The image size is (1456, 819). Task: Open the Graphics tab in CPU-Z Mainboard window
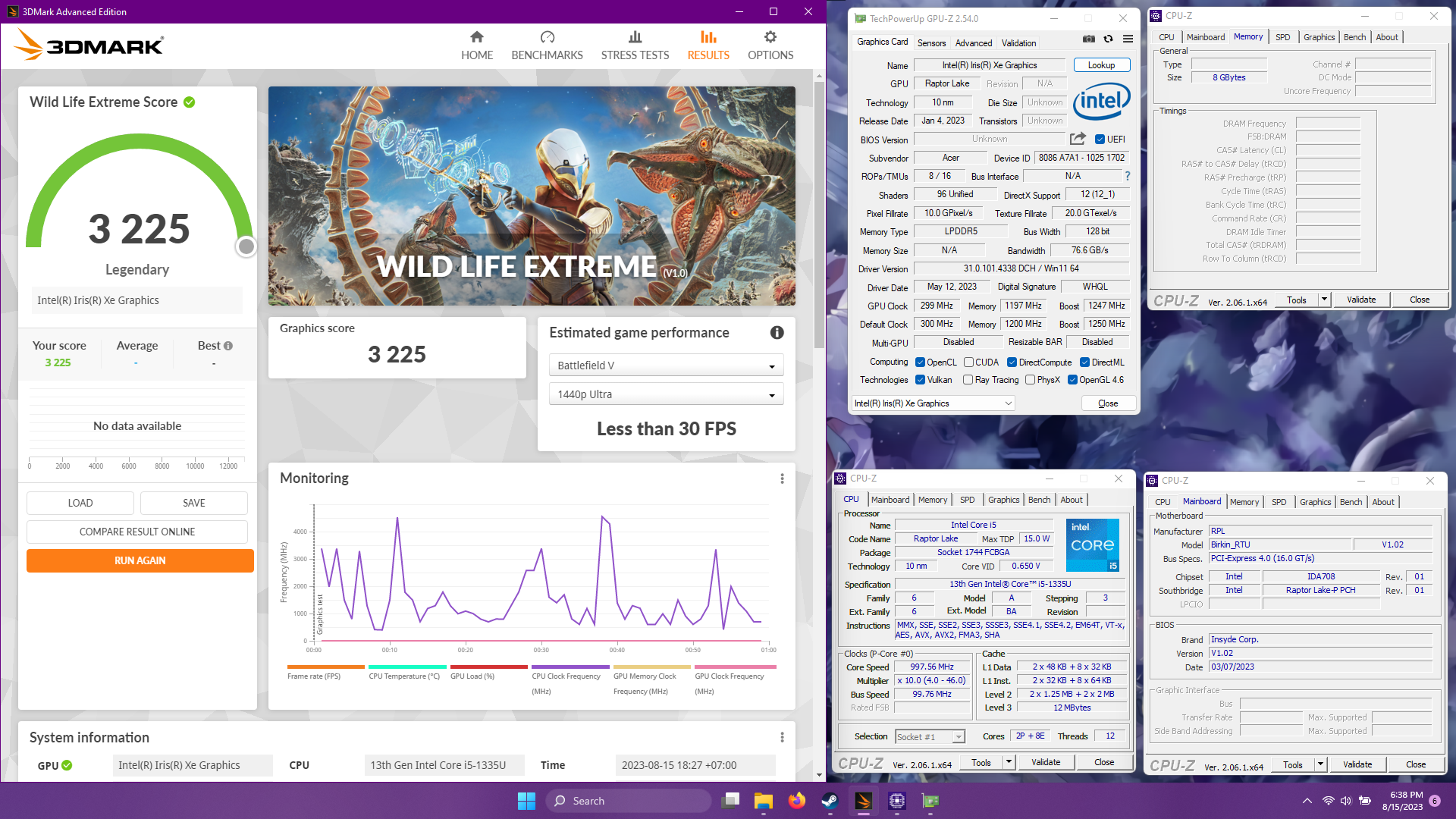(1315, 502)
